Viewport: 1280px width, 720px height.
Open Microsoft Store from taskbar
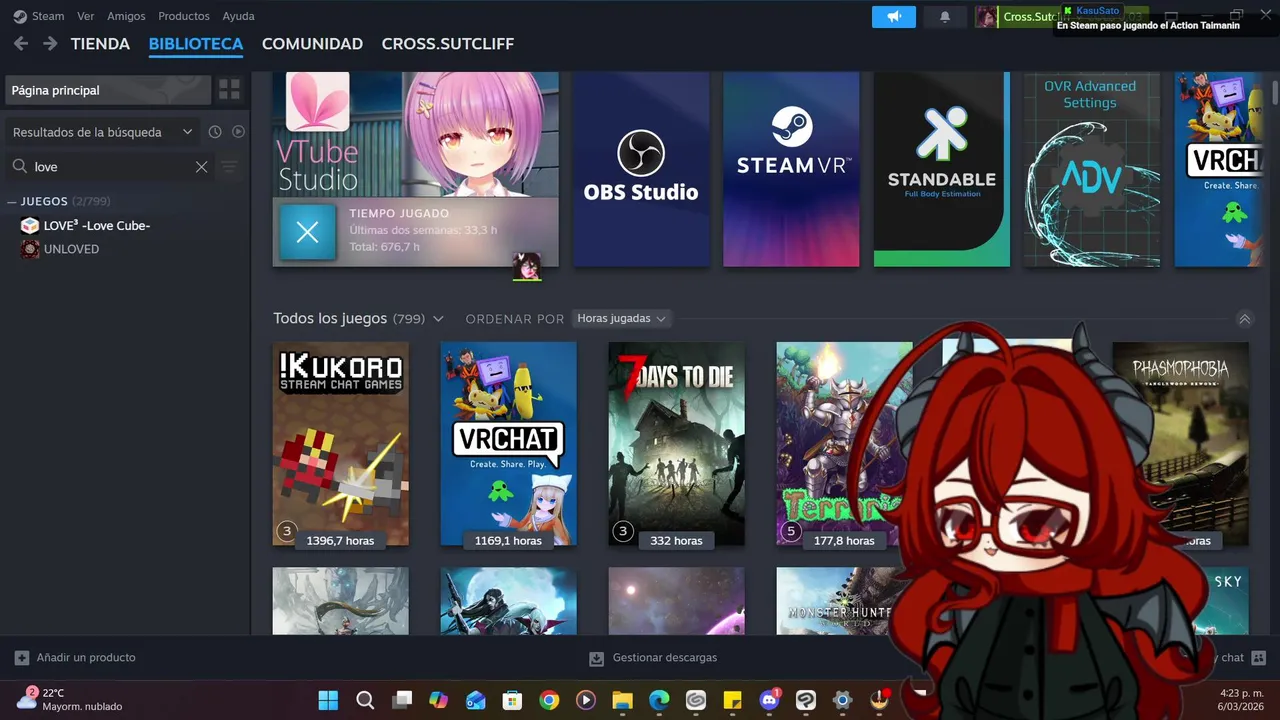[x=512, y=700]
